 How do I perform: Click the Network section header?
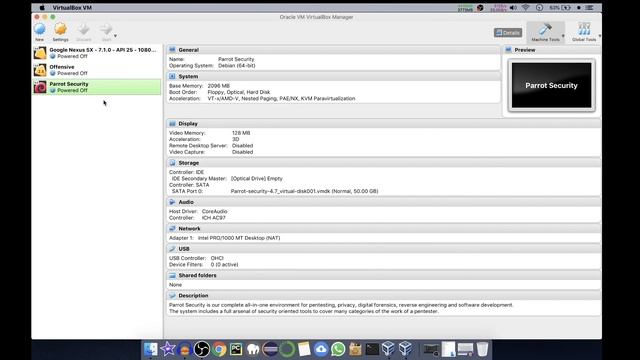384,229
